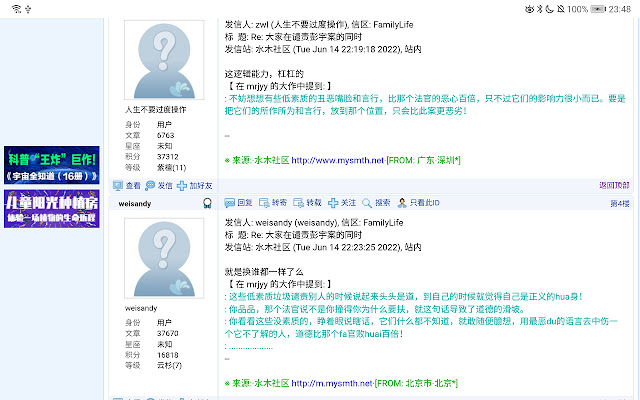Click the 人生不要过度操作 nickname under the avatar
The width and height of the screenshot is (640, 400).
coord(156,110)
